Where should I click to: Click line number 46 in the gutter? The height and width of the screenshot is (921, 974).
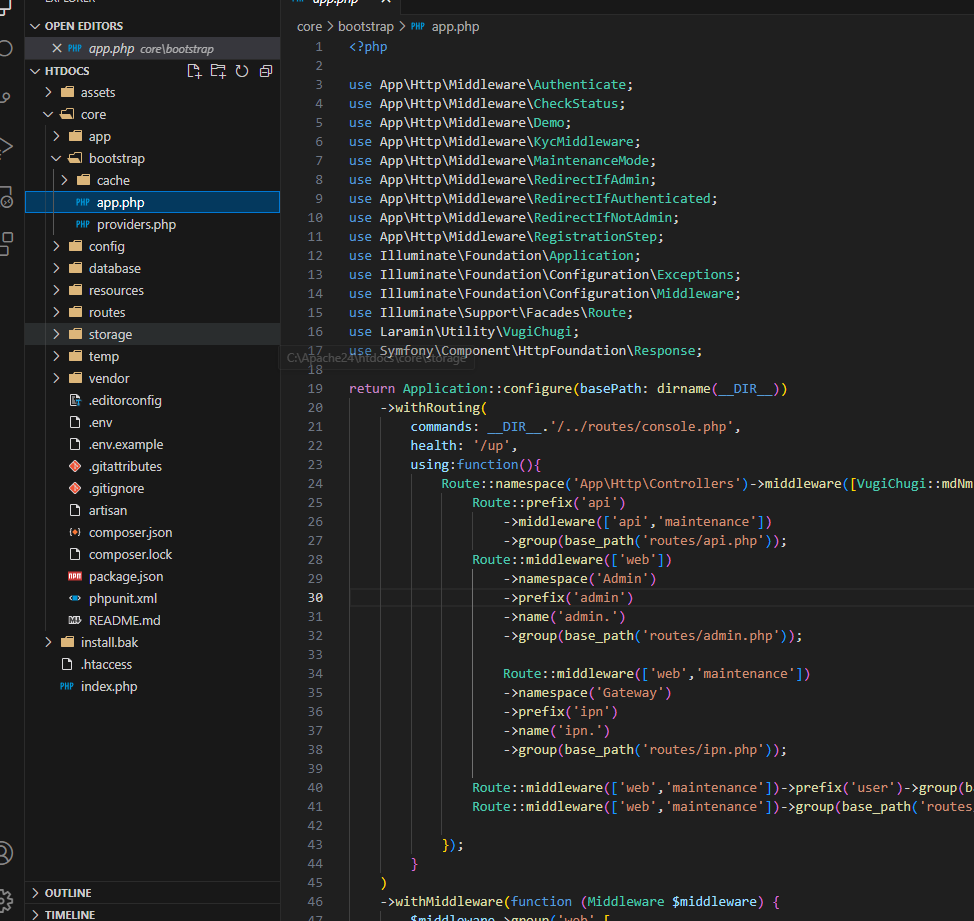pyautogui.click(x=316, y=902)
